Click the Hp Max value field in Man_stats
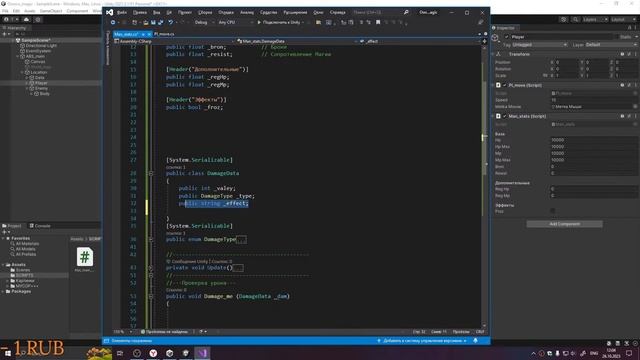This screenshot has height=360, width=640. [x=593, y=147]
